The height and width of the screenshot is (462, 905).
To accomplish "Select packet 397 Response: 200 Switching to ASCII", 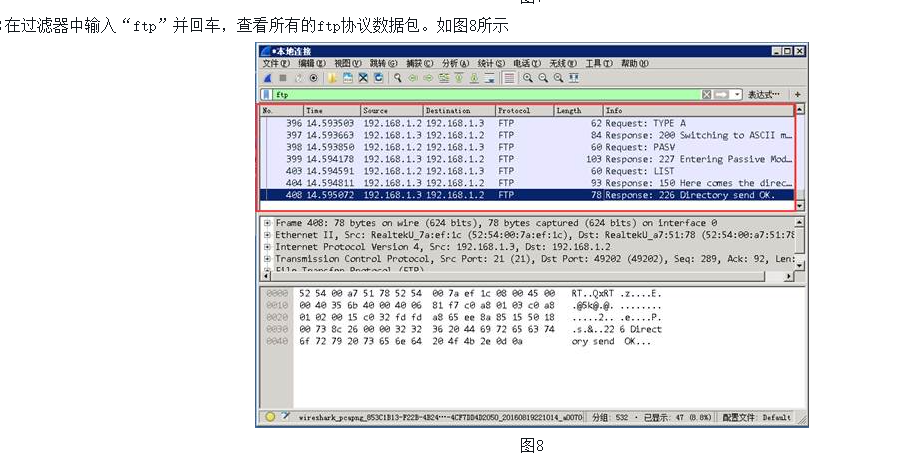I will (527, 135).
